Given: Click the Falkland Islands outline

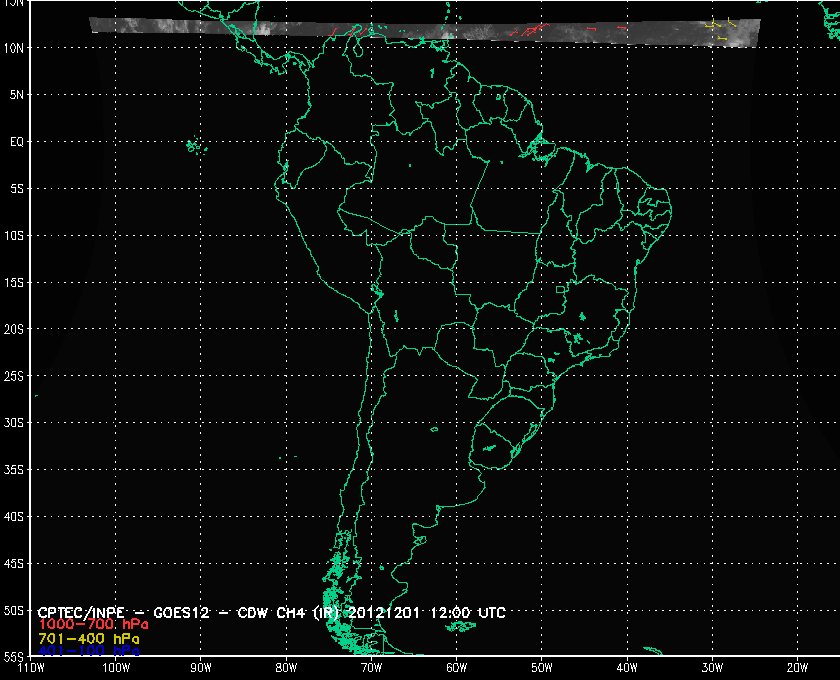Looking at the screenshot, I should click(461, 626).
